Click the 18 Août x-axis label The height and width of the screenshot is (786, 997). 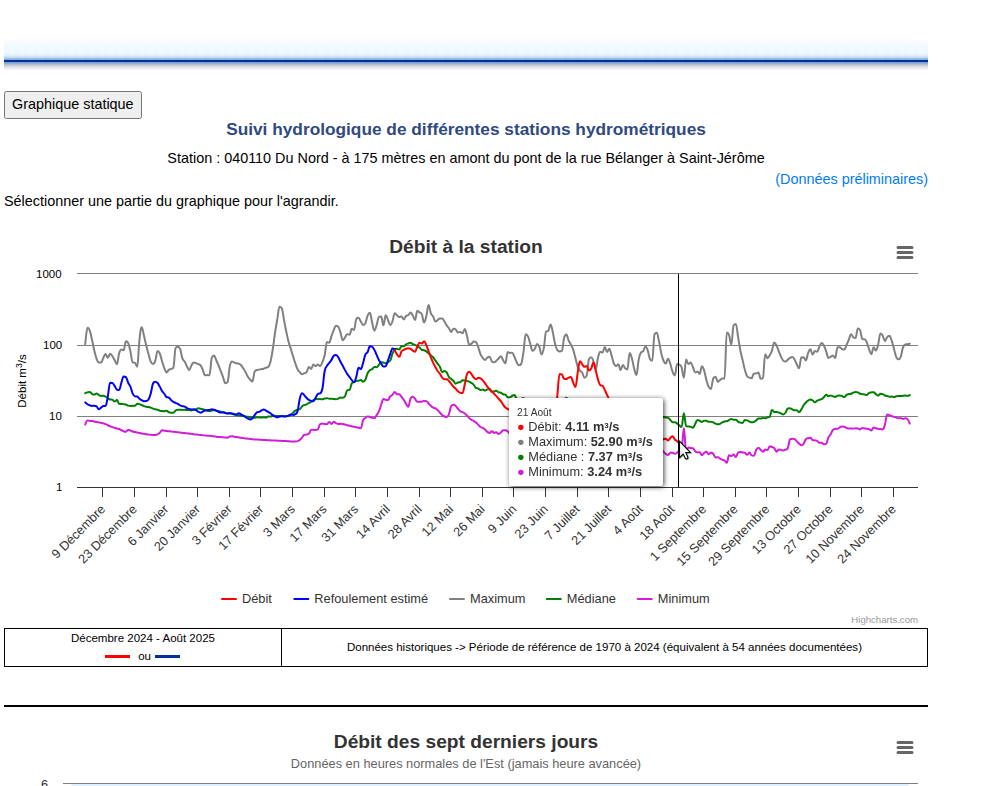coord(658,523)
